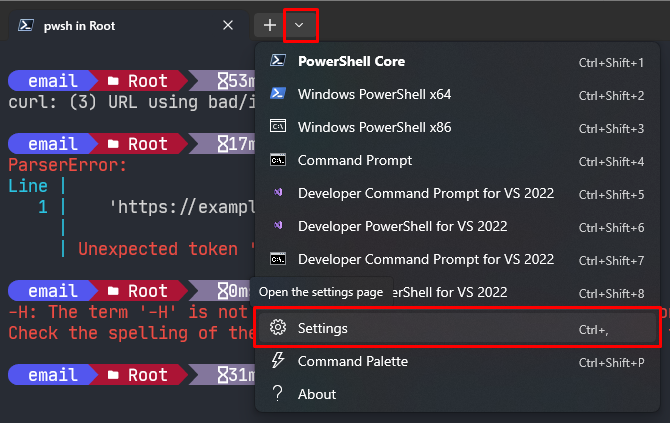Open the new tab dropdown chevron
This screenshot has width=670, height=423.
click(x=300, y=25)
